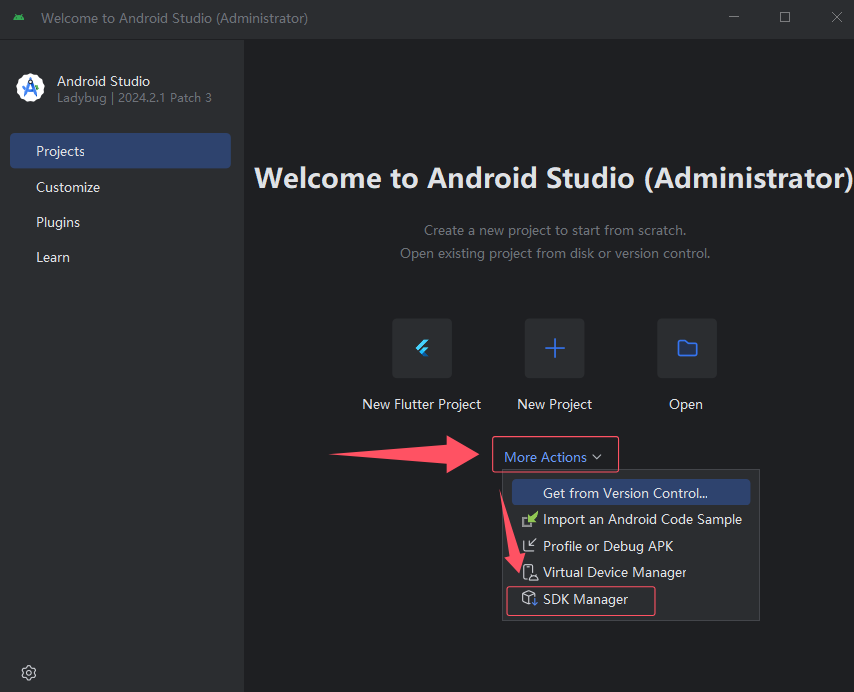Screen dimensions: 854x692
Task: Create a New Flutter Project
Action: point(421,348)
